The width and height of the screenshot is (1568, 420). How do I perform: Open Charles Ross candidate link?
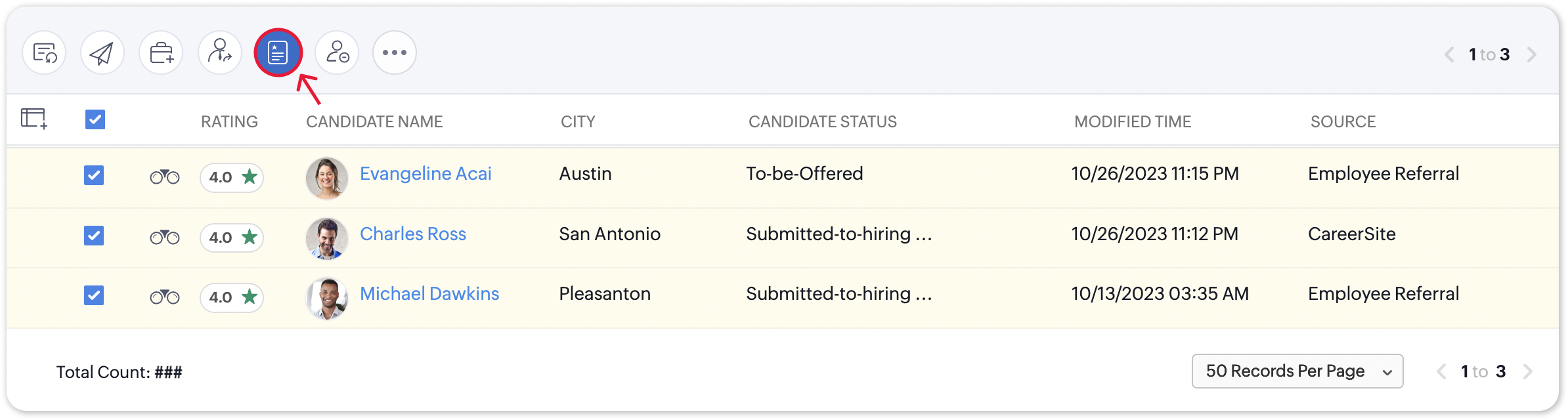[412, 234]
